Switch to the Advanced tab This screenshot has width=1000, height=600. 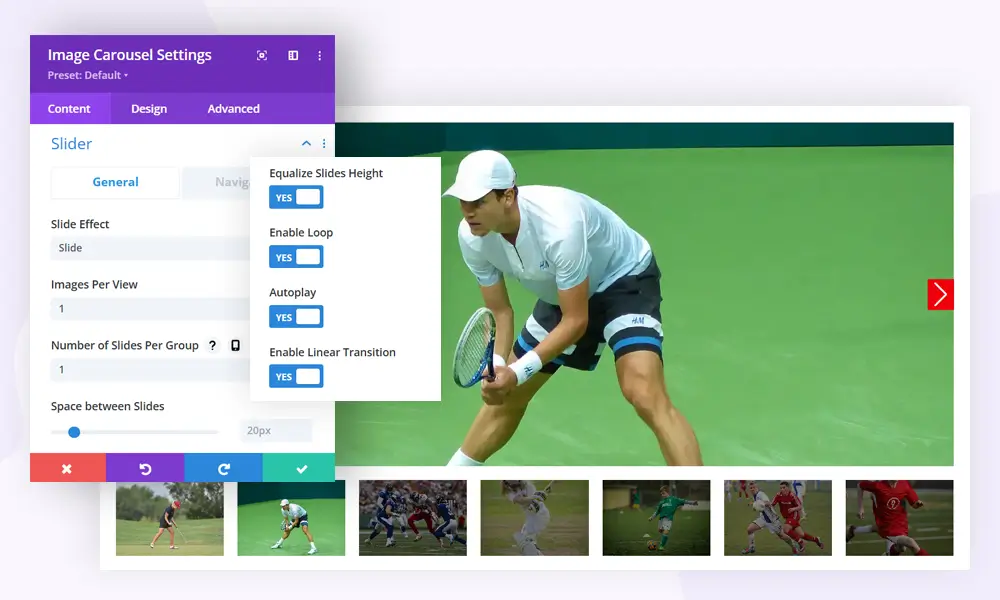pos(233,108)
